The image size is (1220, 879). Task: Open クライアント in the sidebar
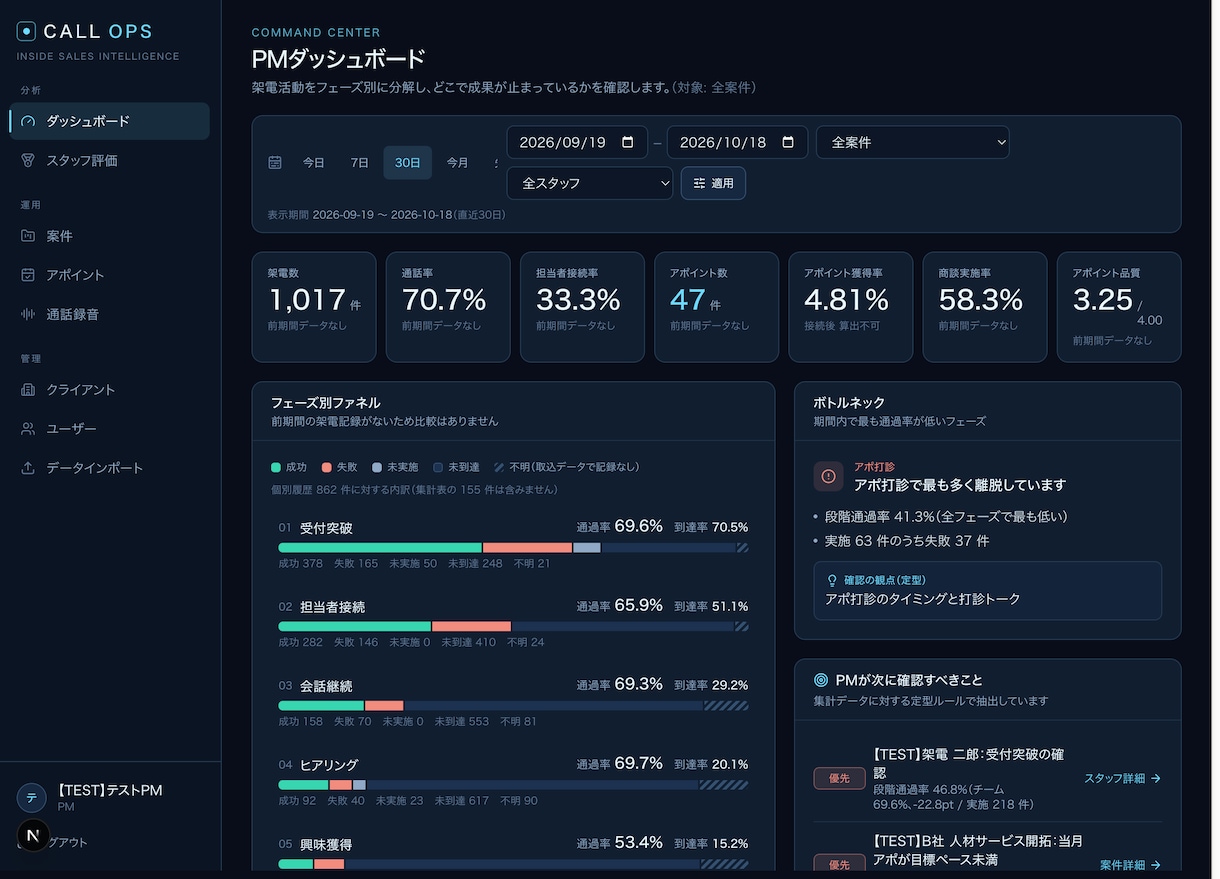(109, 390)
